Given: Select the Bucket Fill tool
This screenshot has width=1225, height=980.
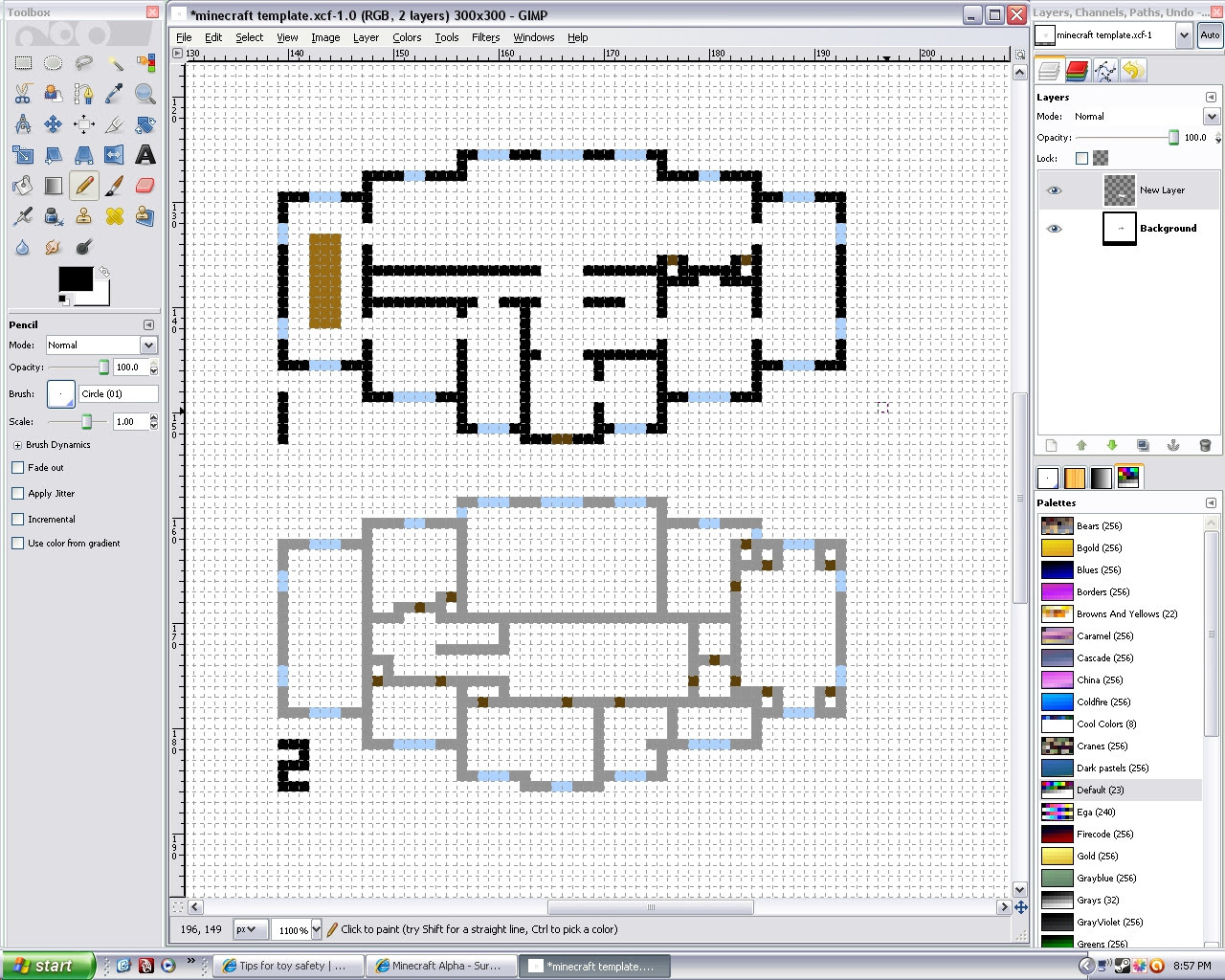Looking at the screenshot, I should (23, 186).
